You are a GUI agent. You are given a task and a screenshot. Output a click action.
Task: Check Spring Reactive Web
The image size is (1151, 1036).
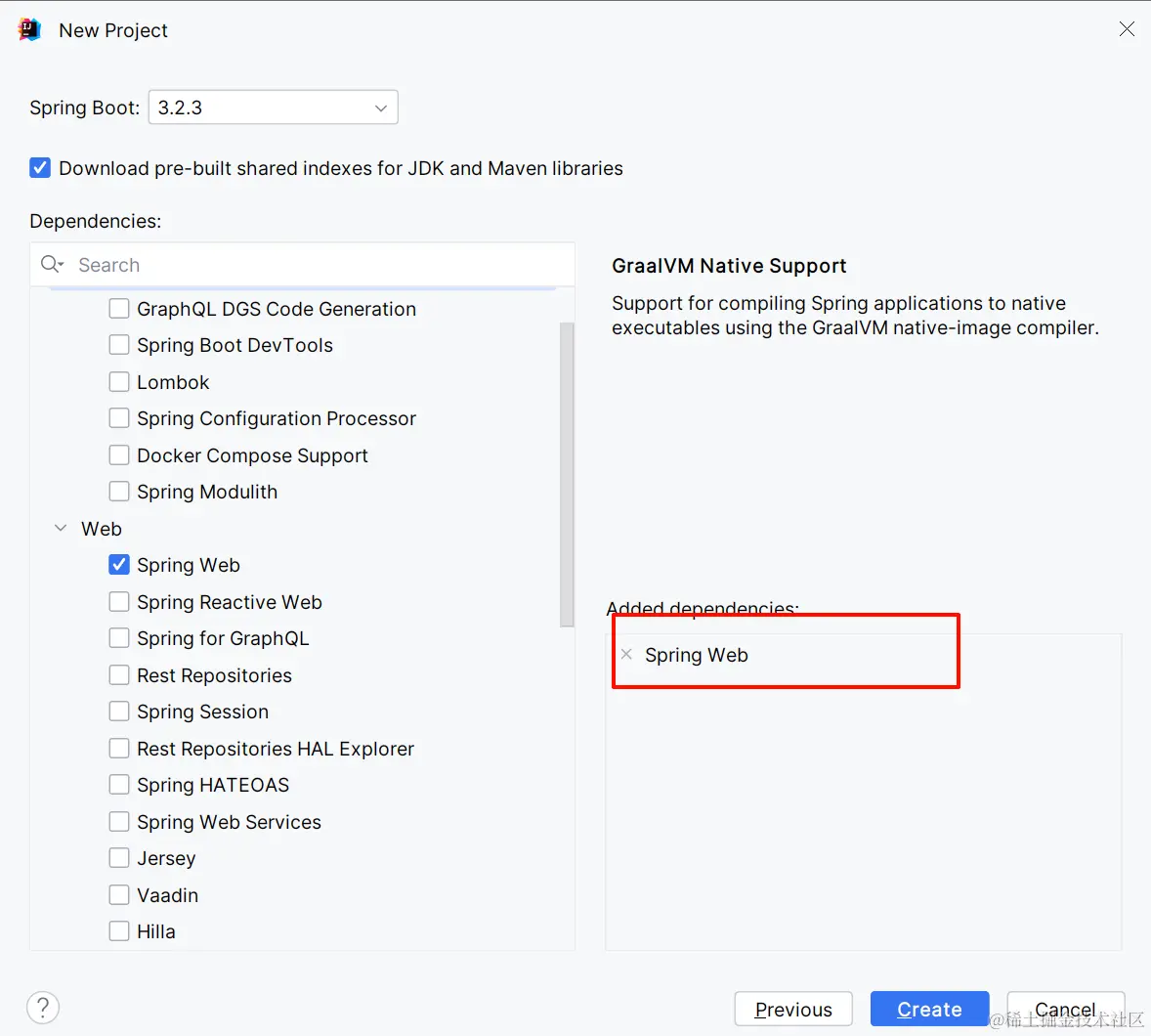[x=119, y=602]
